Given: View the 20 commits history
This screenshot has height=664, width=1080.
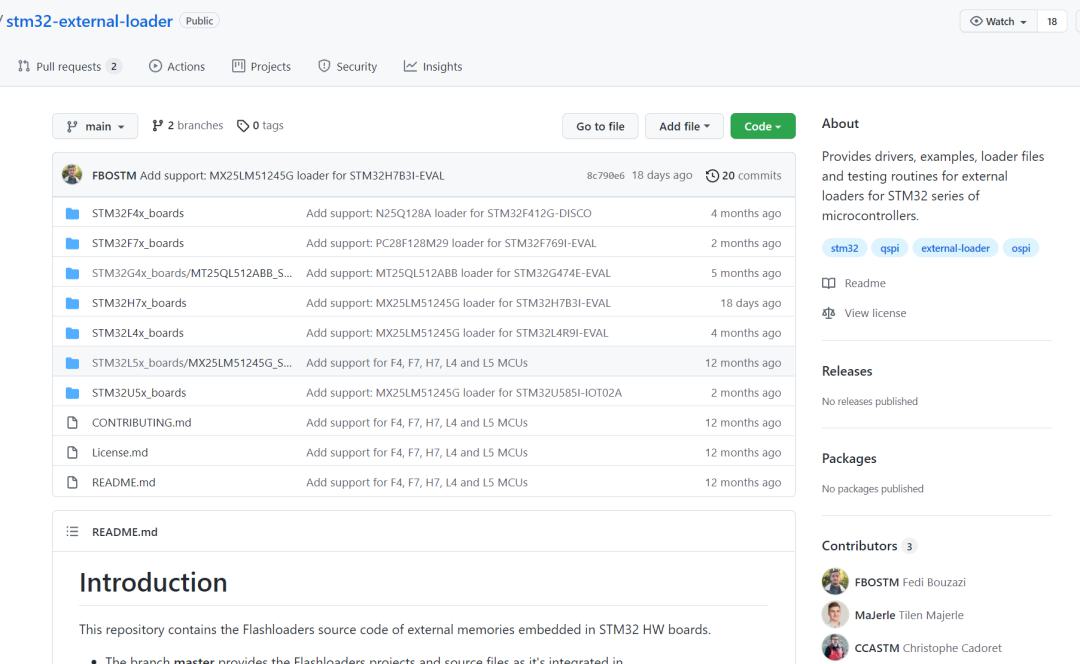Looking at the screenshot, I should (x=744, y=176).
